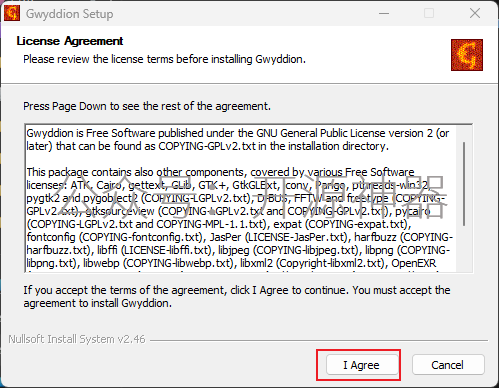The image size is (499, 388).
Task: Cancel the Gwyddion installation
Action: [x=448, y=365]
